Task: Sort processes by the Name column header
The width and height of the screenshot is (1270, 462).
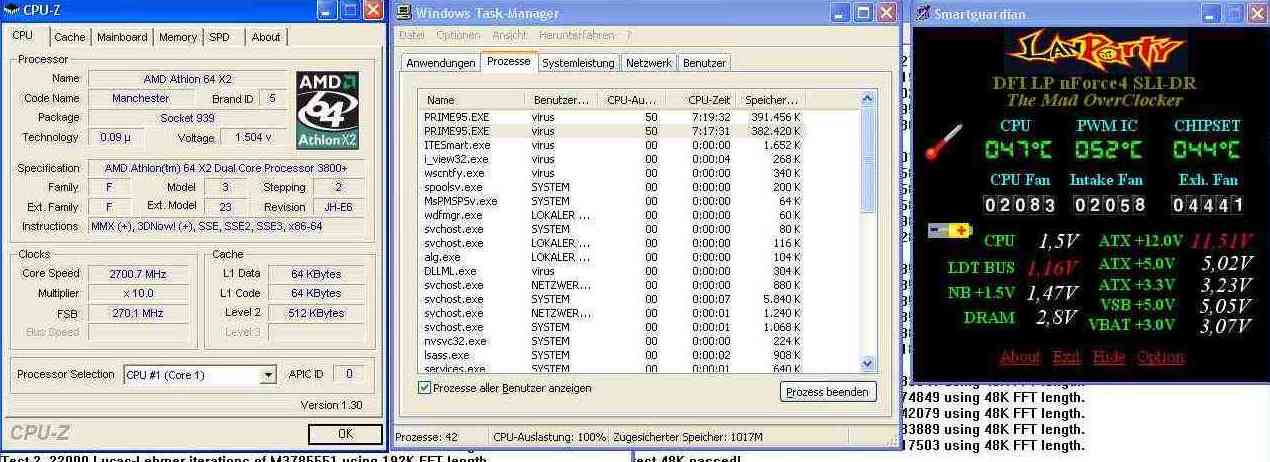Action: 471,100
